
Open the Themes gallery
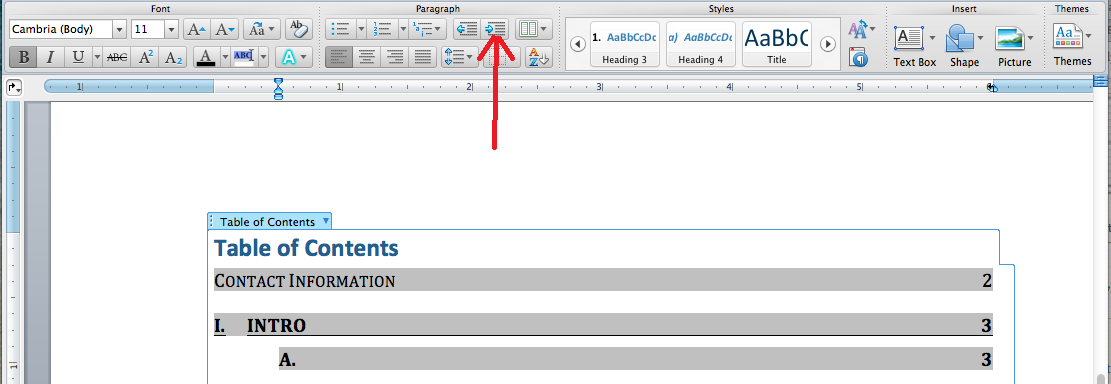1072,45
